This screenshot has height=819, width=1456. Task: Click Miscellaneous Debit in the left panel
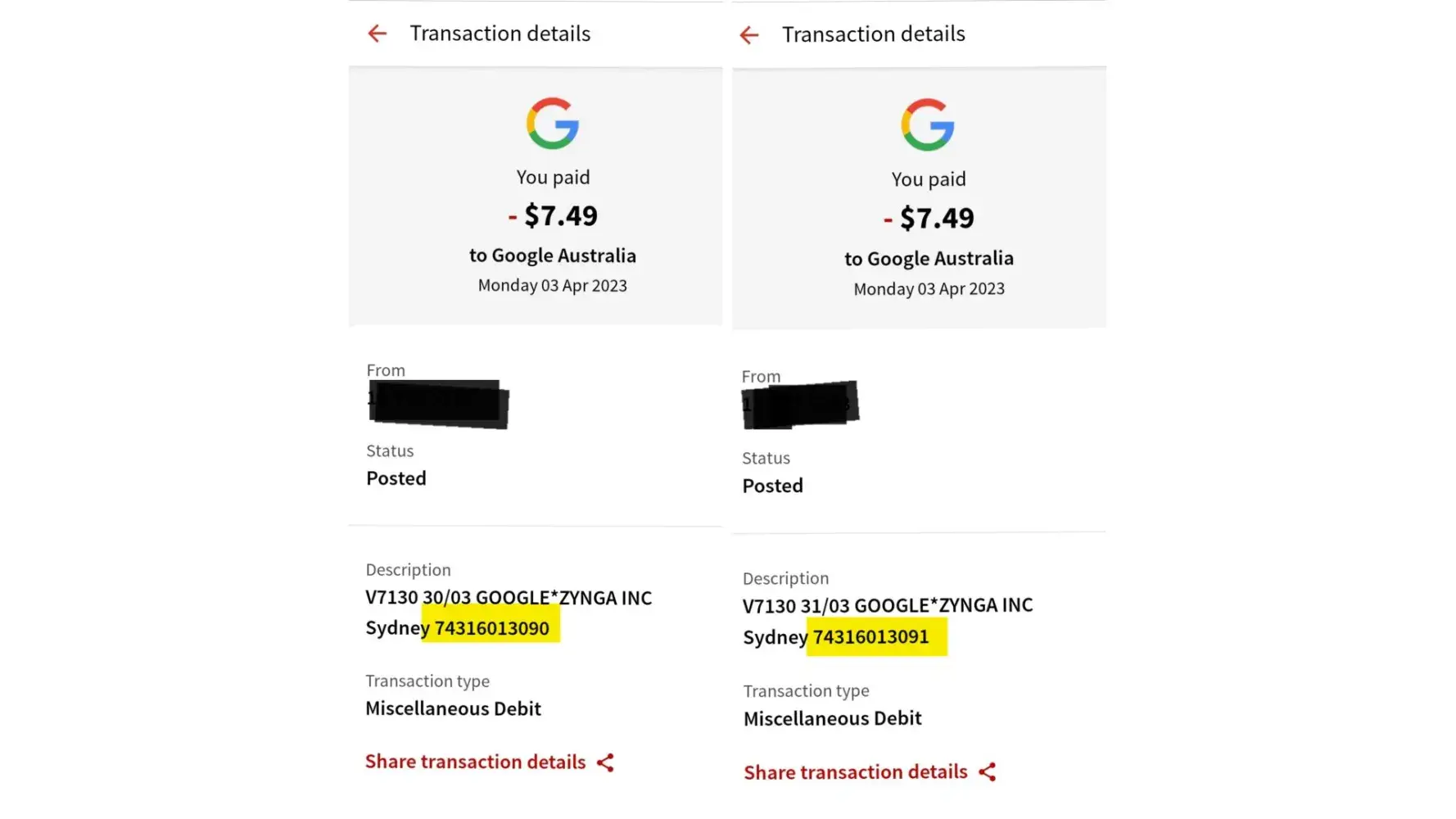[x=453, y=708]
